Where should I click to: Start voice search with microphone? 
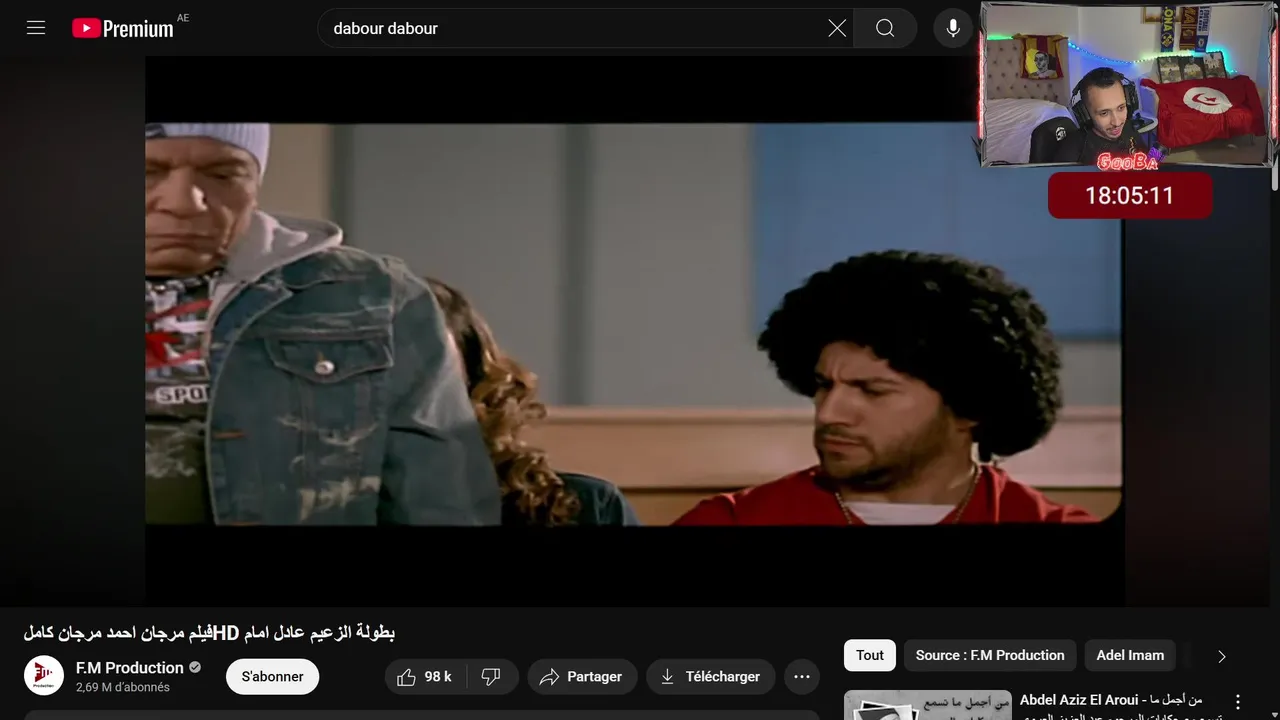953,28
